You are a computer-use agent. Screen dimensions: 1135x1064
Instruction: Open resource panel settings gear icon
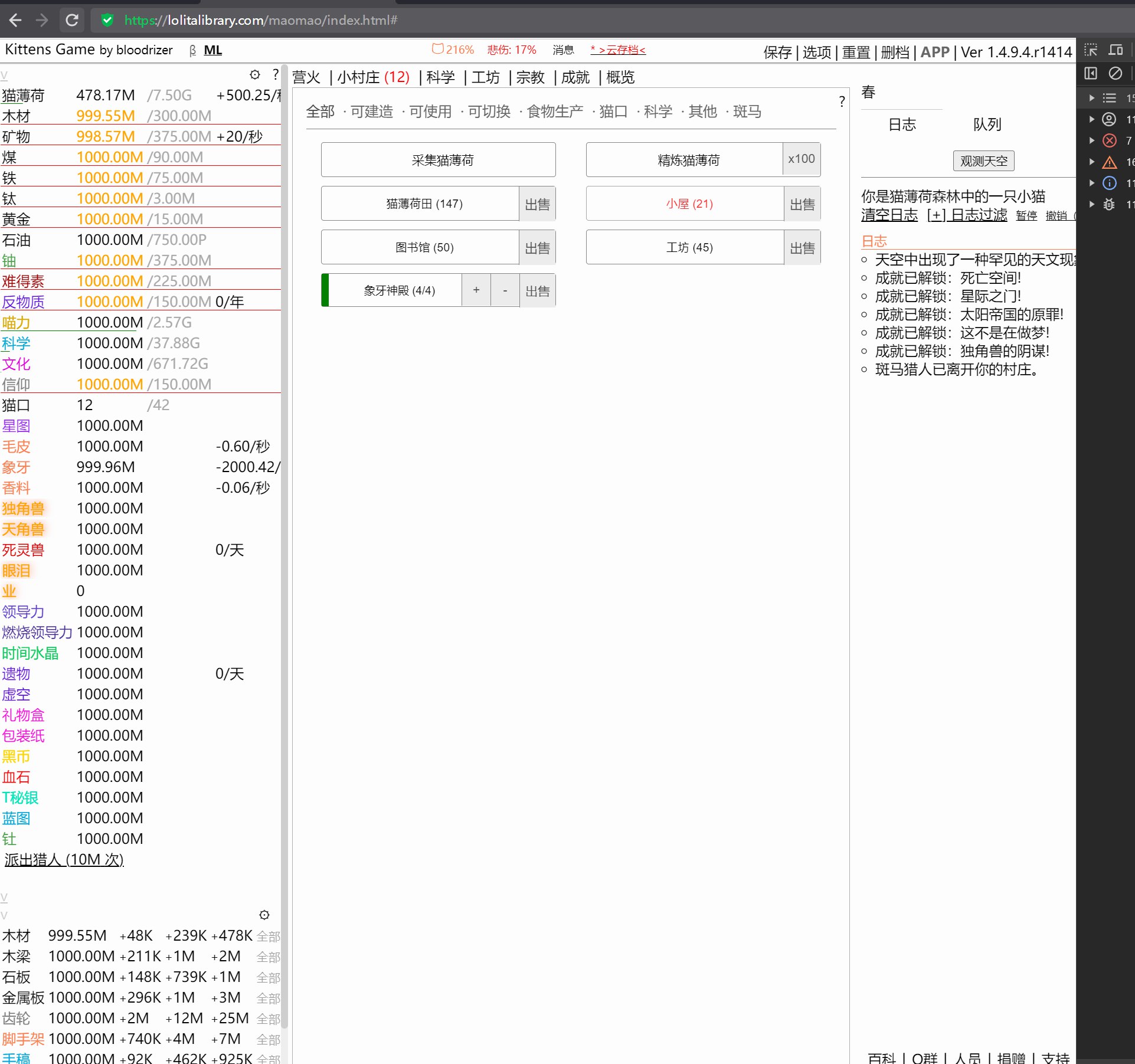pos(254,75)
